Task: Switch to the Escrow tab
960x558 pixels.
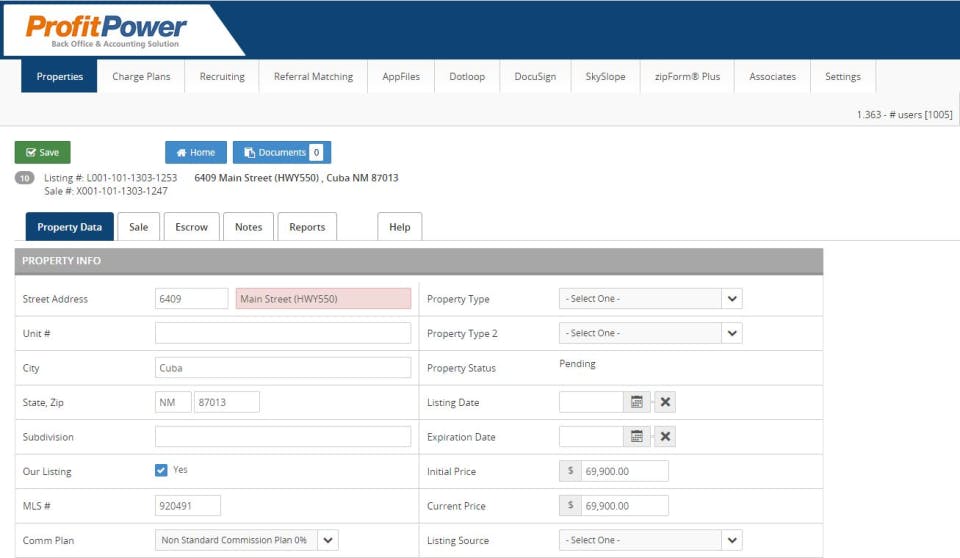Action: click(x=192, y=227)
